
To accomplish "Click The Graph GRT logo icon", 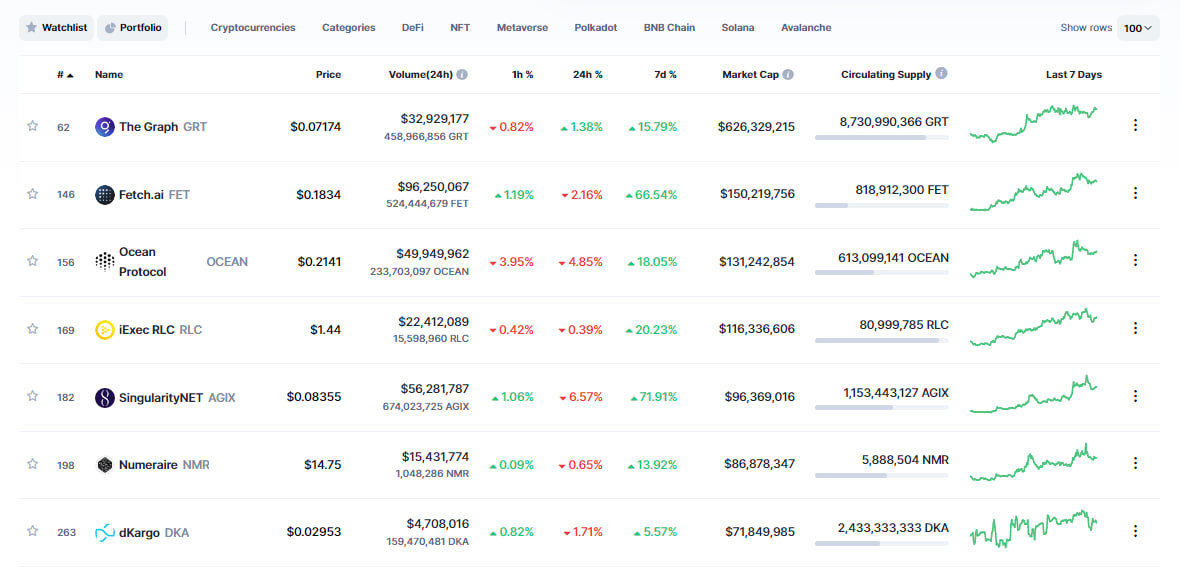I will 104,127.
